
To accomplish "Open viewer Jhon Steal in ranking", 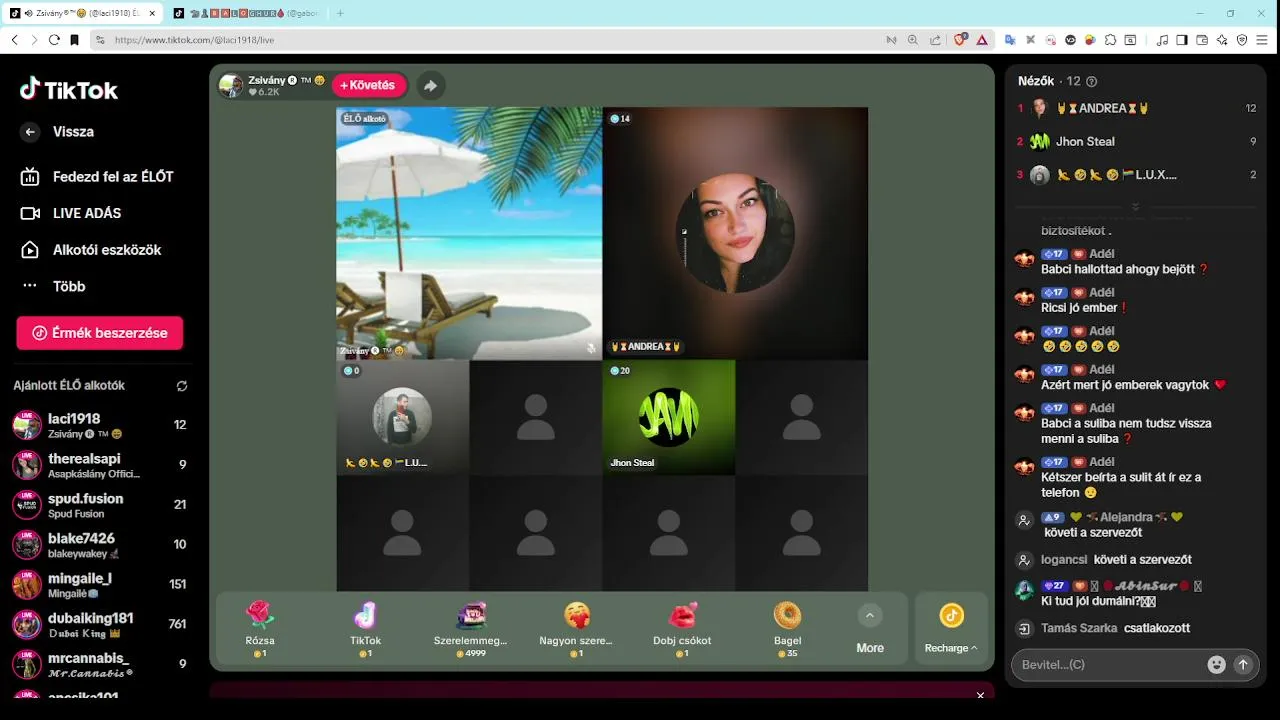I will point(1137,142).
